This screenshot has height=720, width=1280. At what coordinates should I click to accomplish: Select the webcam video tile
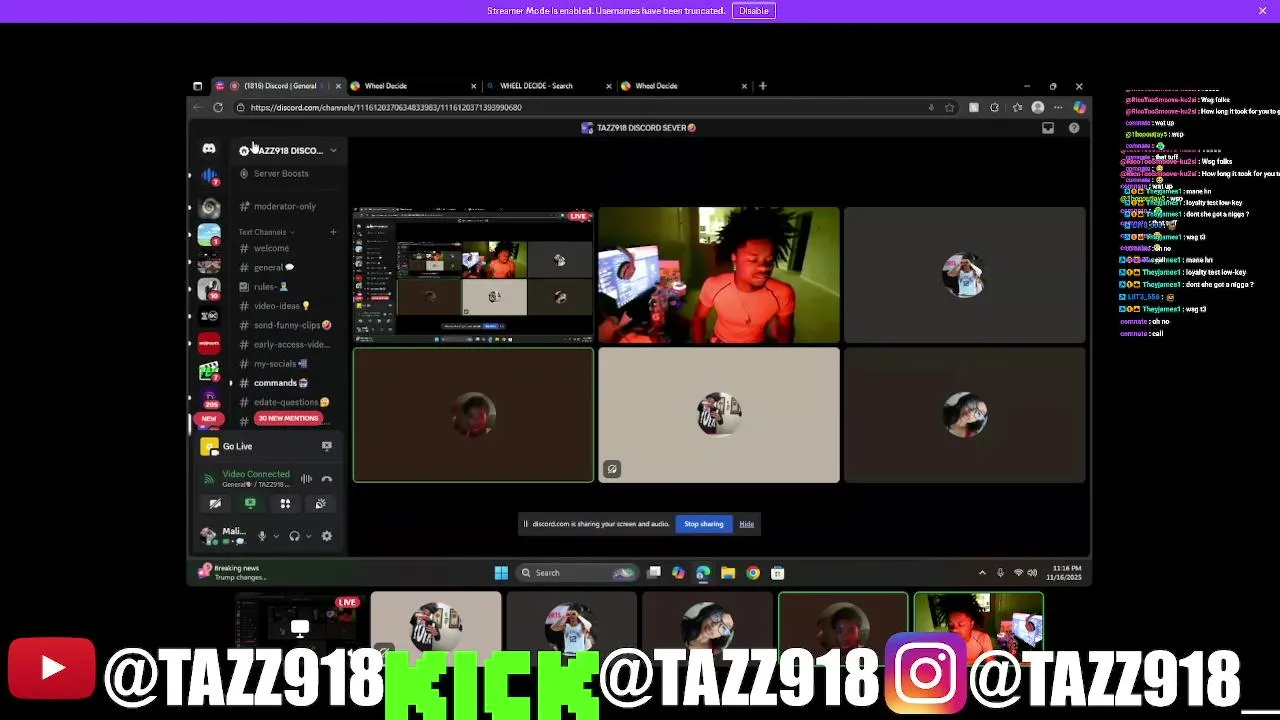click(x=719, y=275)
